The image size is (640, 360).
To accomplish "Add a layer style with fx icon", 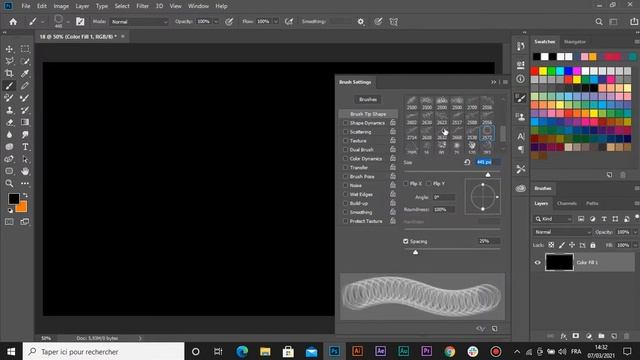I will point(563,336).
